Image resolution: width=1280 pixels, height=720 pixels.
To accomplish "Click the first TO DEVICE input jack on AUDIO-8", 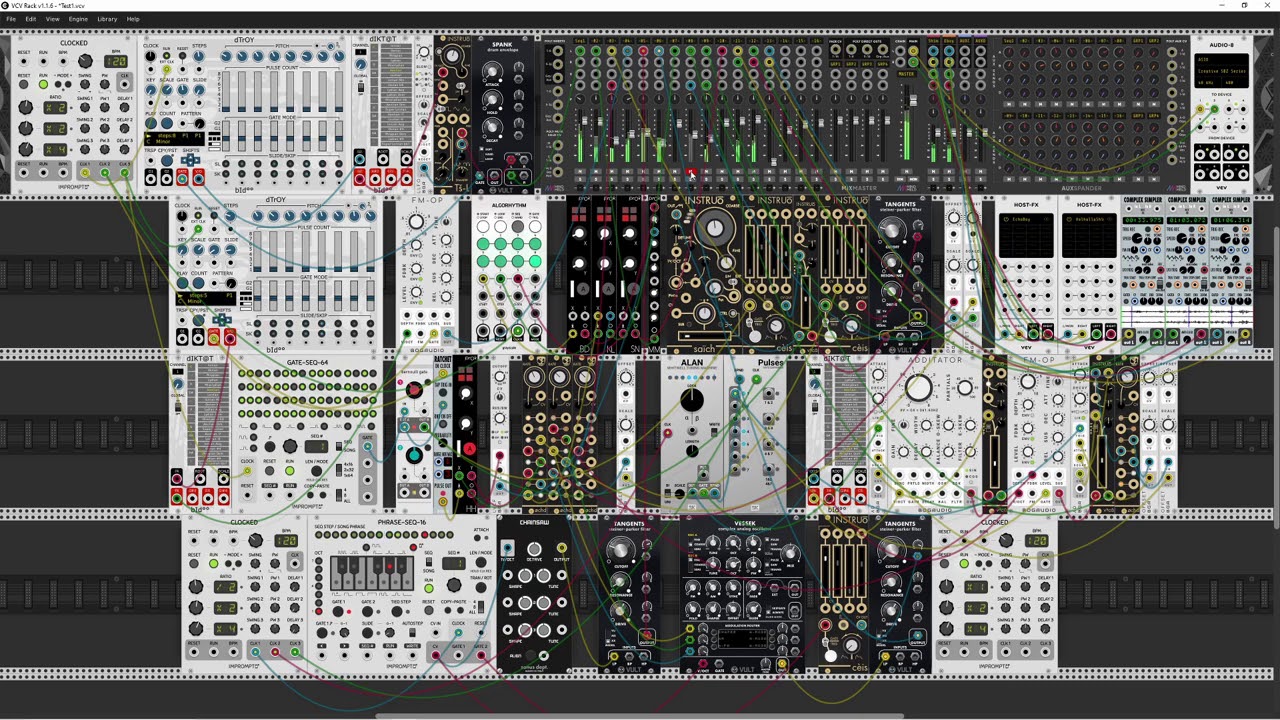I will [x=1200, y=109].
